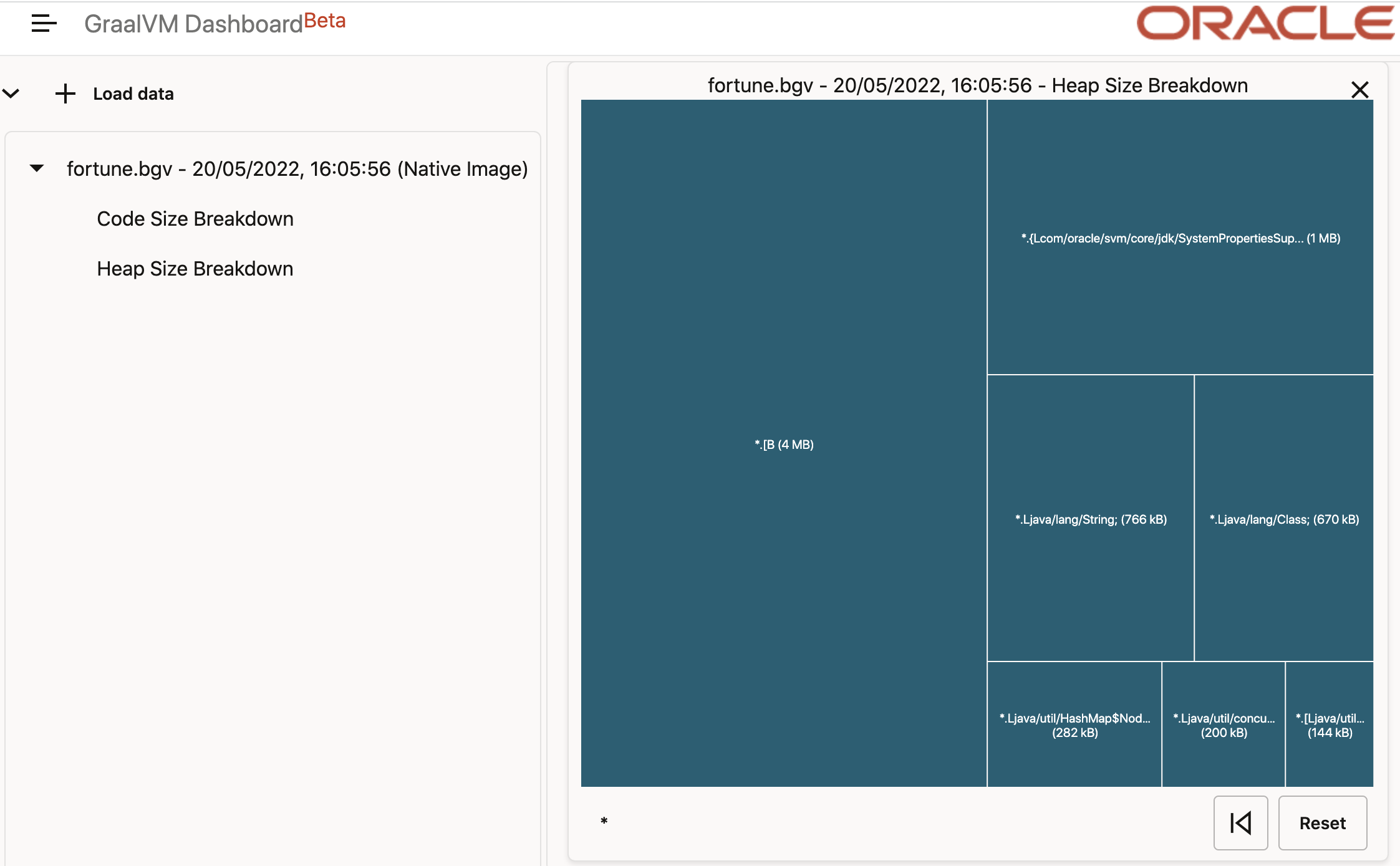Click the GraalVM Dashboard title
The image size is (1400, 866).
193,24
